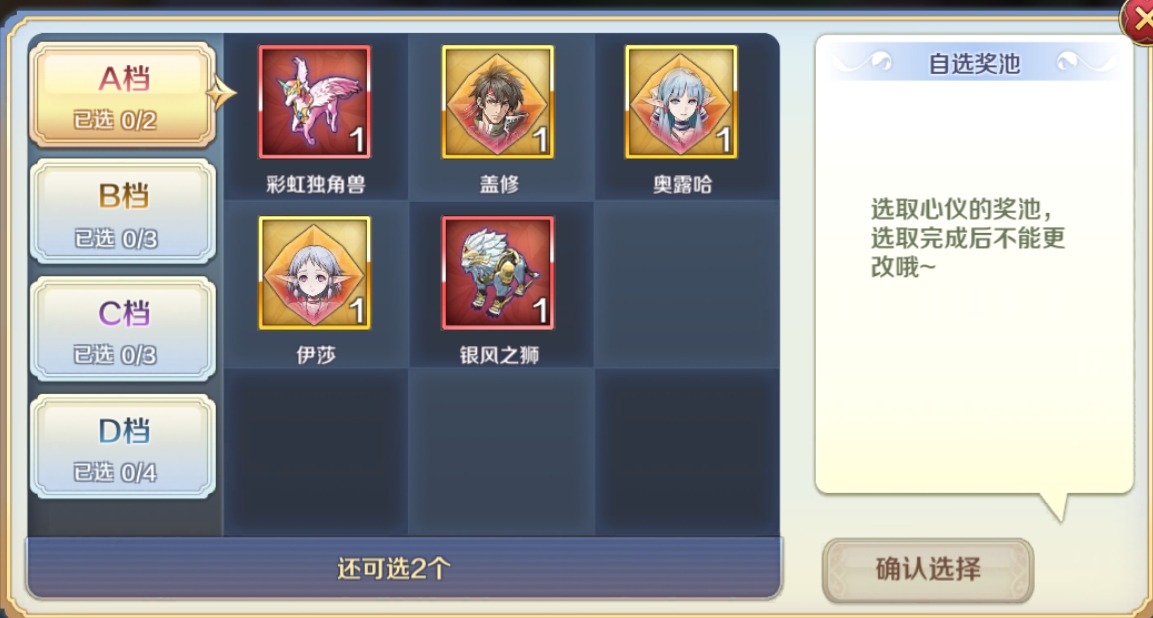Select the 伊莎 character portrait
The image size is (1153, 618).
click(315, 272)
